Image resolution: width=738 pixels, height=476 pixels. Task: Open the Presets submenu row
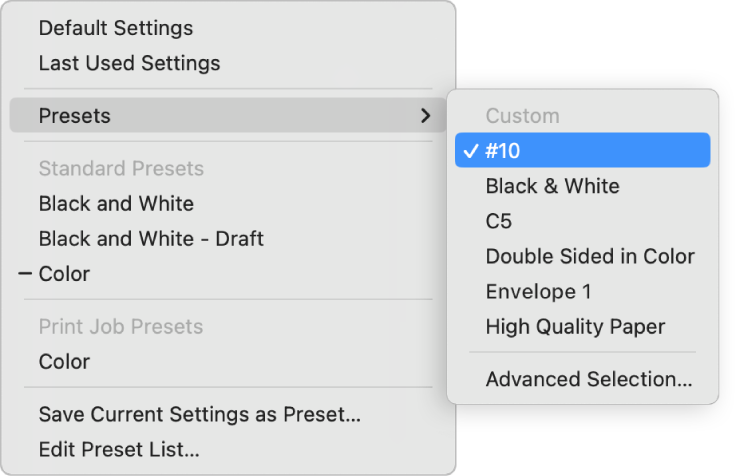(x=75, y=116)
